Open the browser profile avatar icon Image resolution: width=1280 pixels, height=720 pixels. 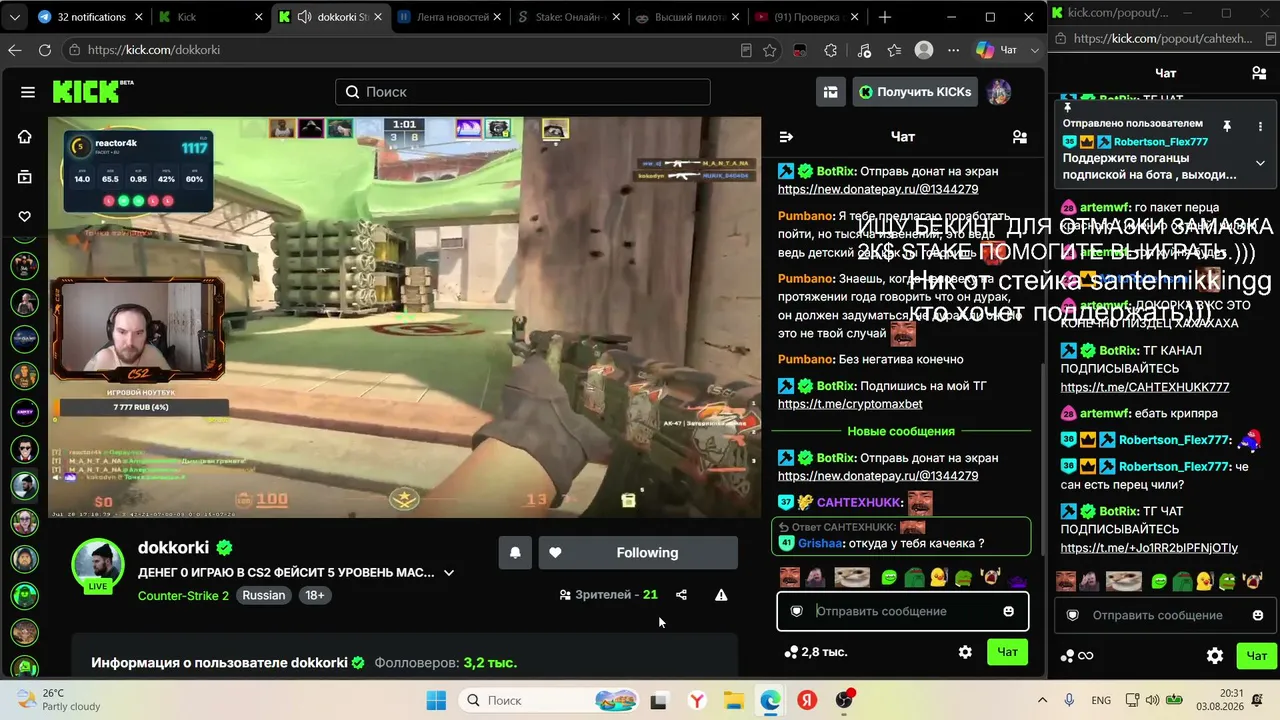[924, 50]
